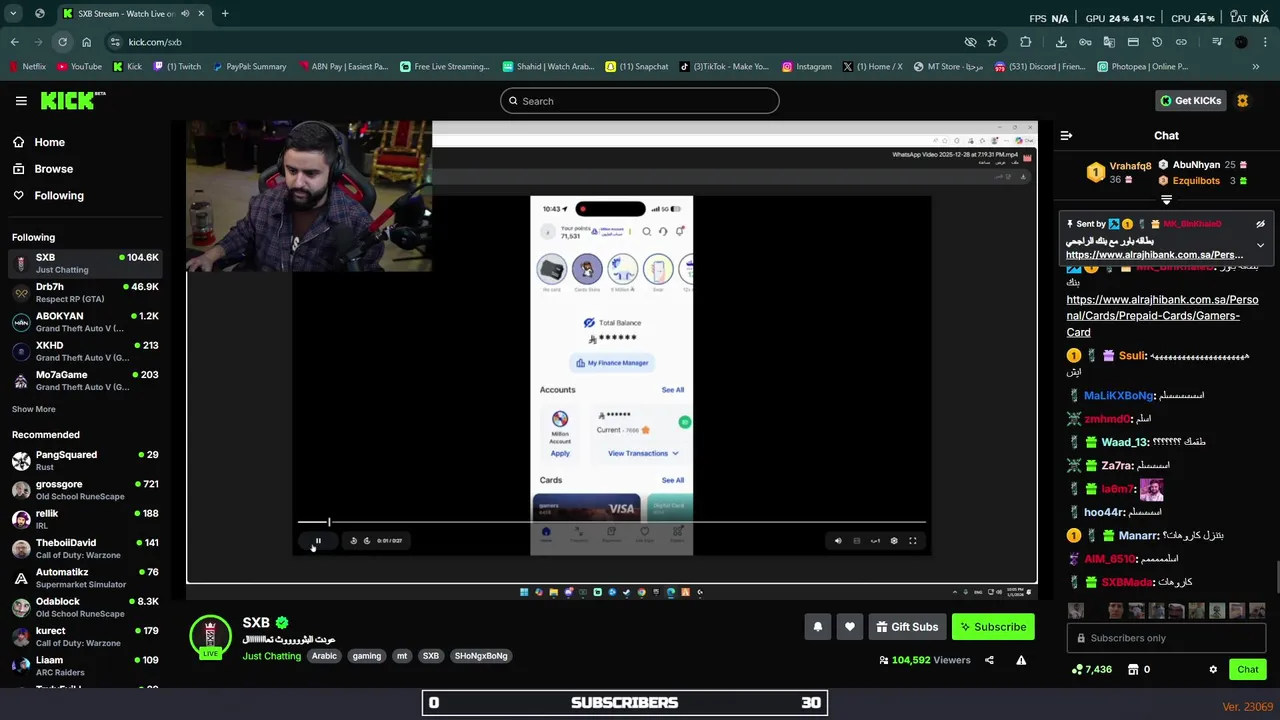Enter fullscreen on the inner video player
Screen dimensions: 1280x720
pos(912,541)
